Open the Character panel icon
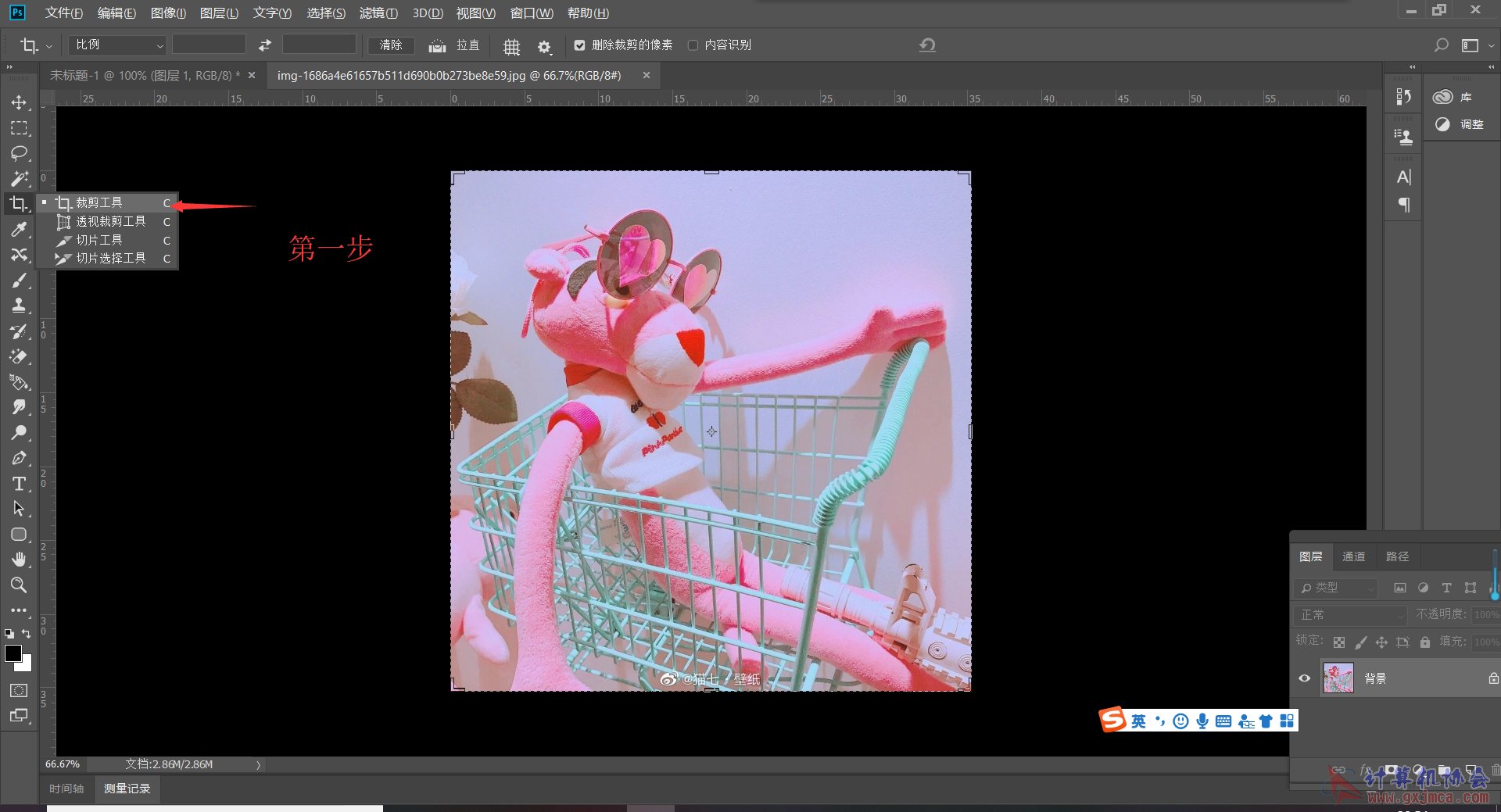Viewport: 1501px width, 812px height. [1404, 177]
